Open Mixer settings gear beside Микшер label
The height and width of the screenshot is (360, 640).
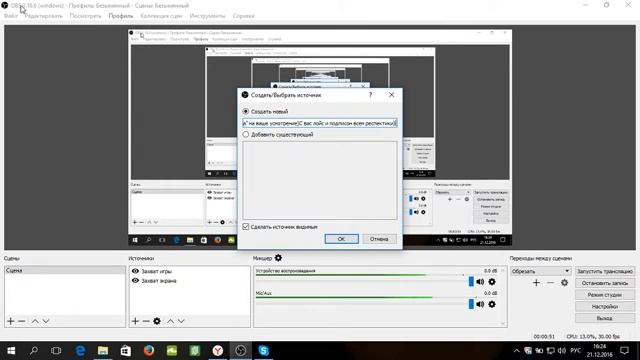[x=278, y=258]
